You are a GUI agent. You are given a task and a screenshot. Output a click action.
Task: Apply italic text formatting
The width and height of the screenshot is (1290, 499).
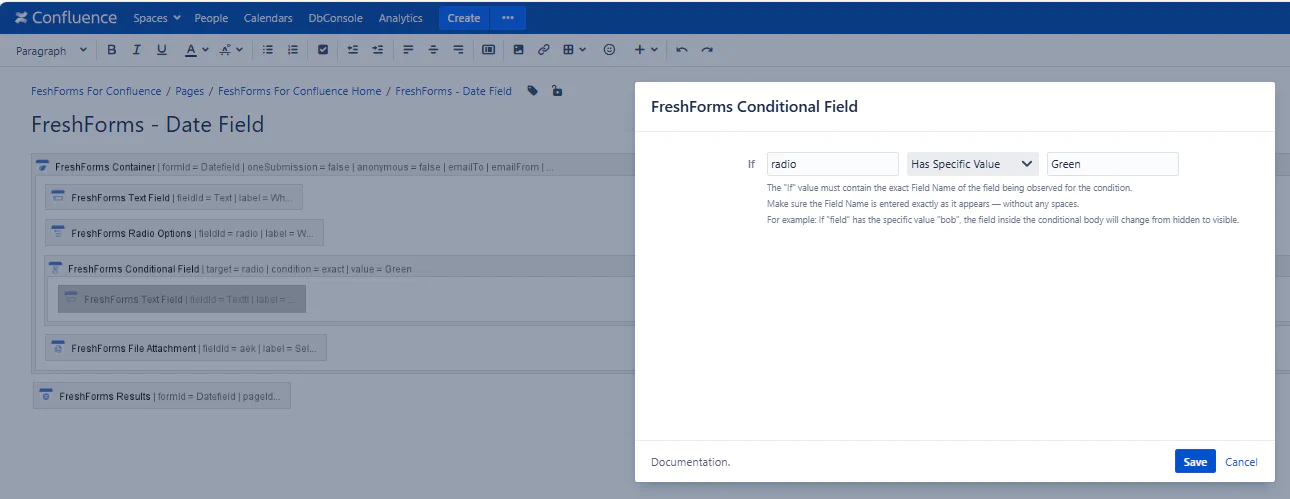pos(137,50)
